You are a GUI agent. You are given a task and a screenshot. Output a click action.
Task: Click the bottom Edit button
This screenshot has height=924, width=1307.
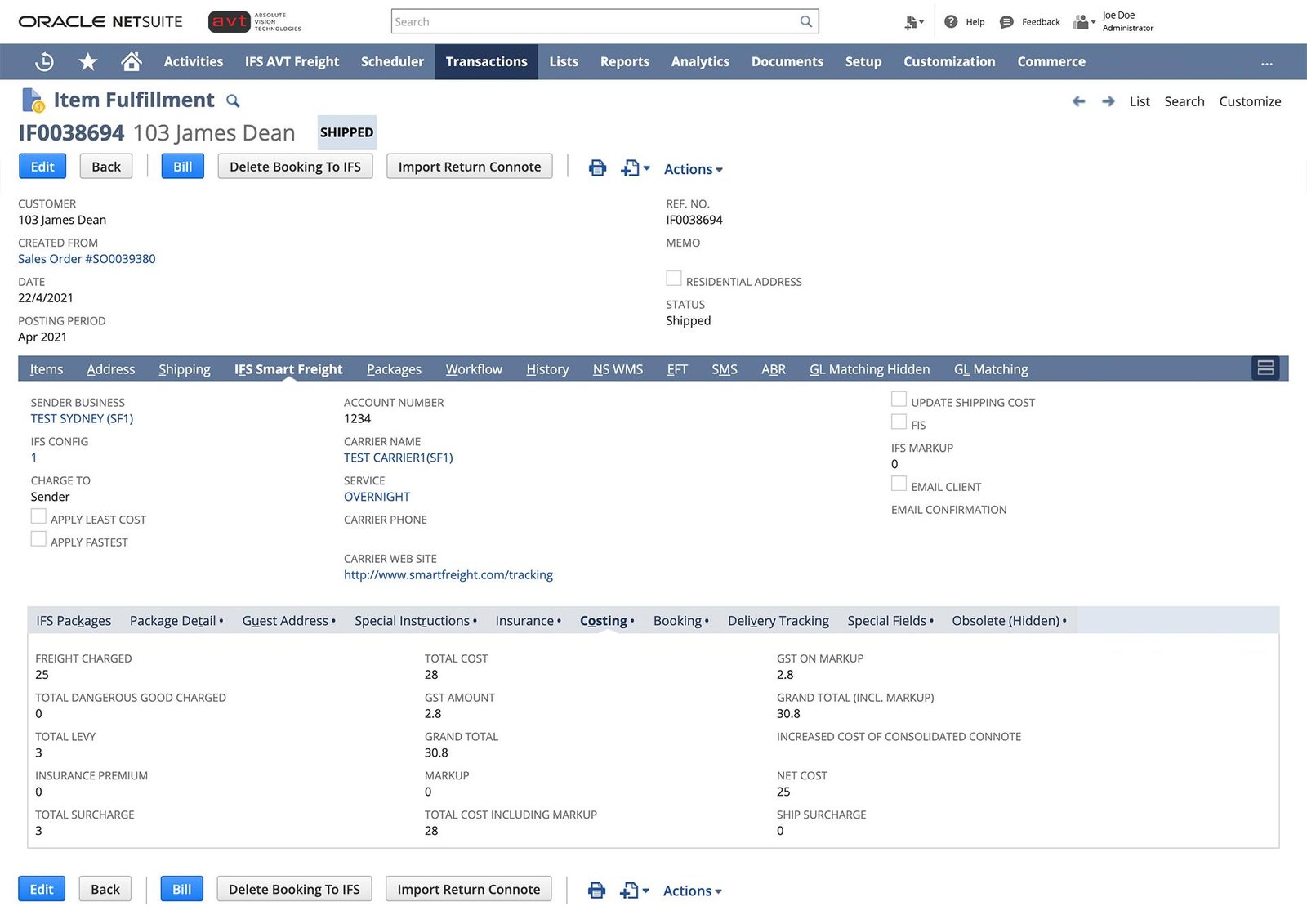point(42,889)
